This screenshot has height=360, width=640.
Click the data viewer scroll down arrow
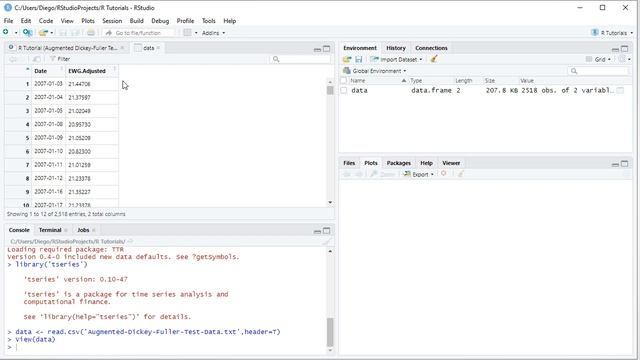tap(330, 202)
